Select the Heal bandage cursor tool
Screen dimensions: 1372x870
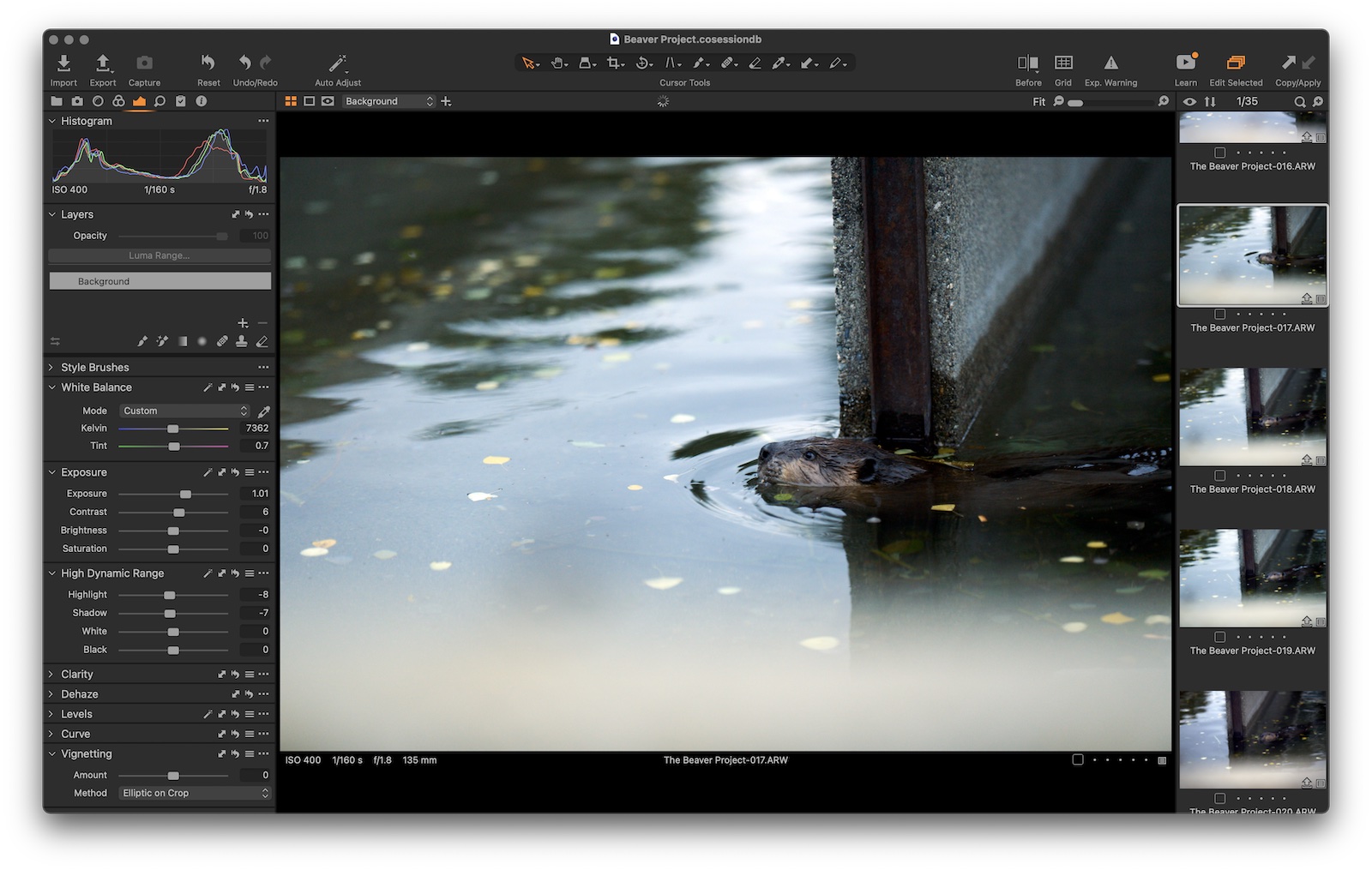click(728, 63)
